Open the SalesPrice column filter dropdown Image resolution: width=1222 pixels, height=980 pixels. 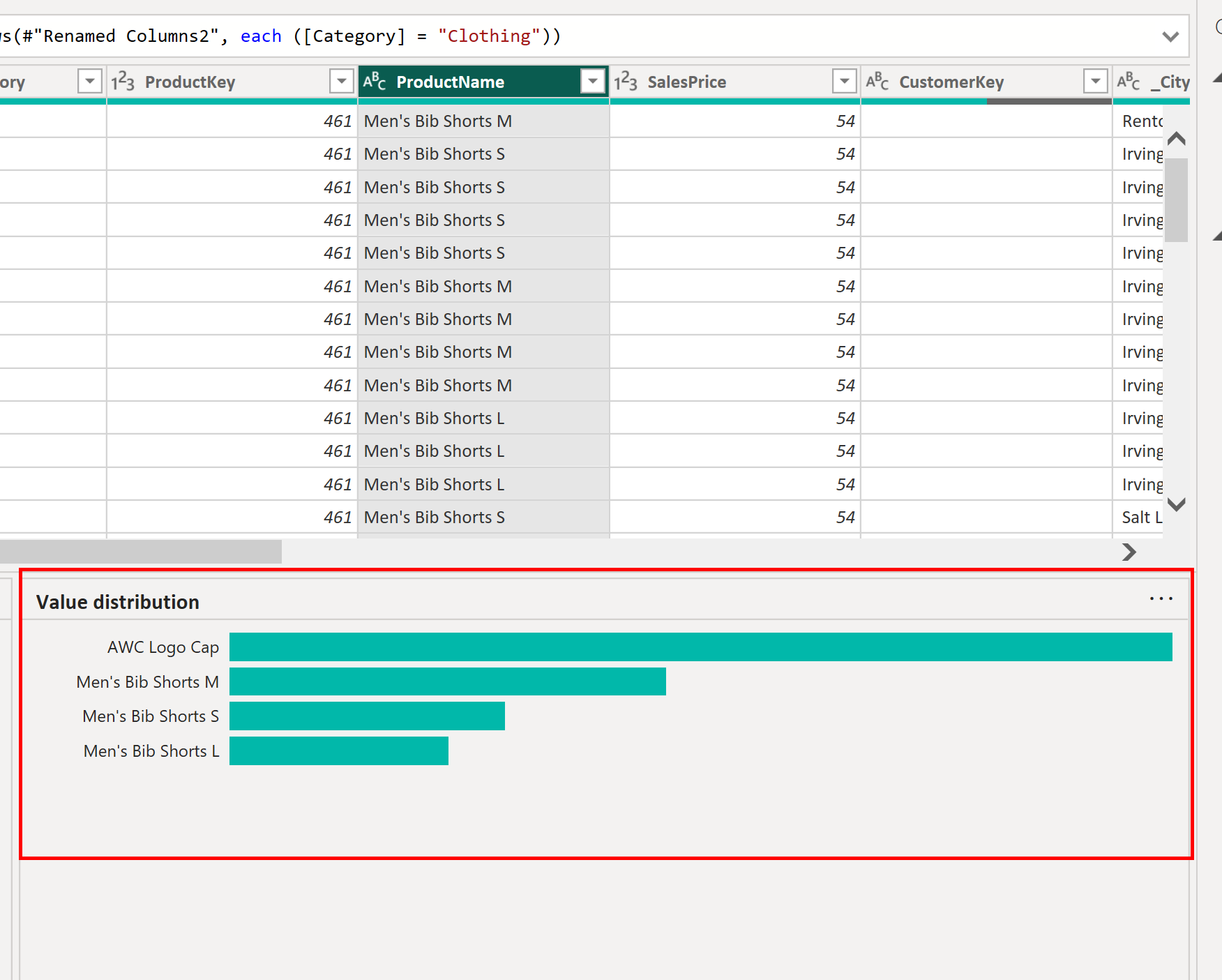pyautogui.click(x=844, y=82)
